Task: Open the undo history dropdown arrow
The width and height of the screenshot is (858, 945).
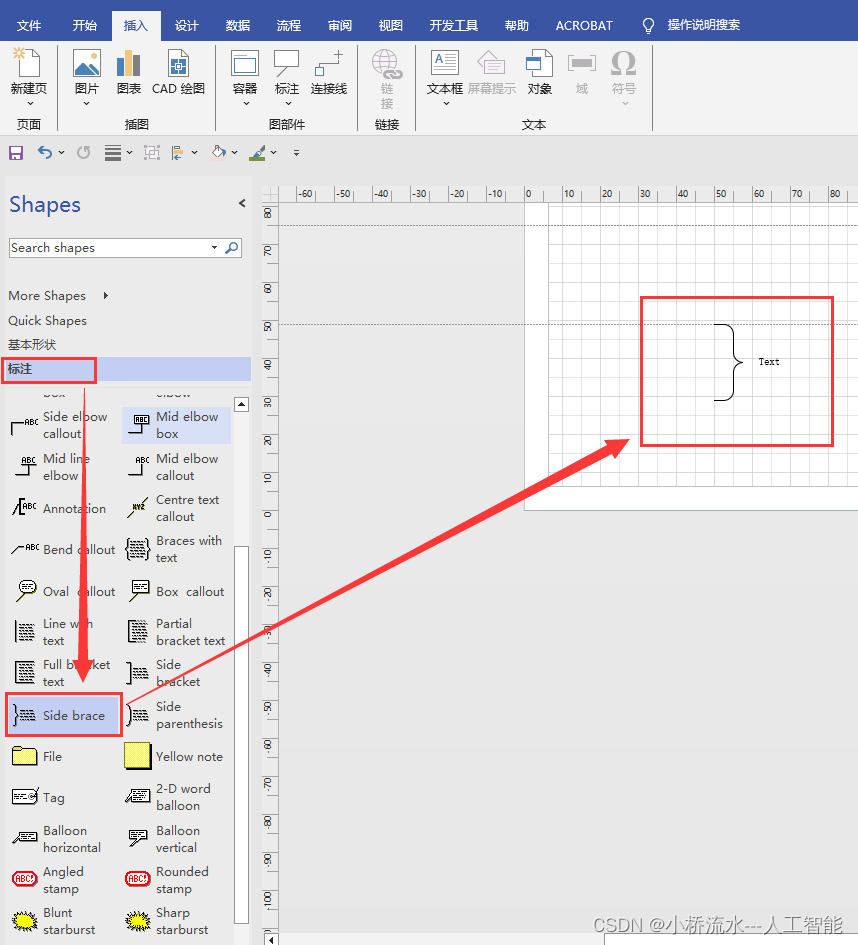Action: (61, 152)
